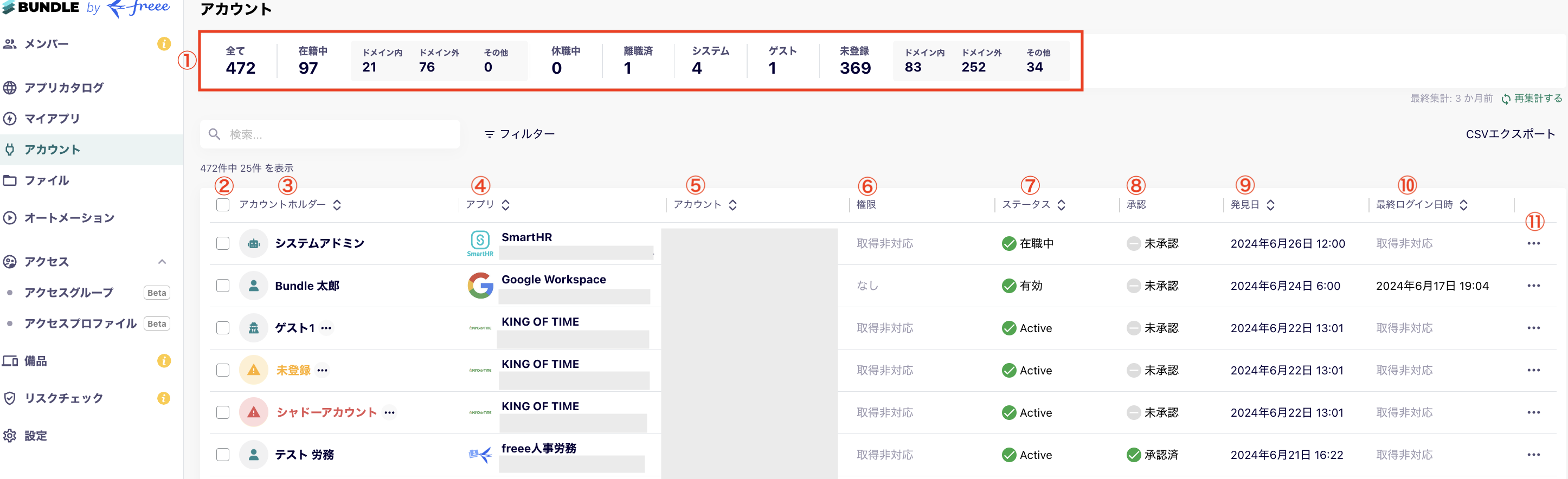Toggle the select-all header checkbox
Viewport: 1568px width, 479px height.
coord(223,205)
